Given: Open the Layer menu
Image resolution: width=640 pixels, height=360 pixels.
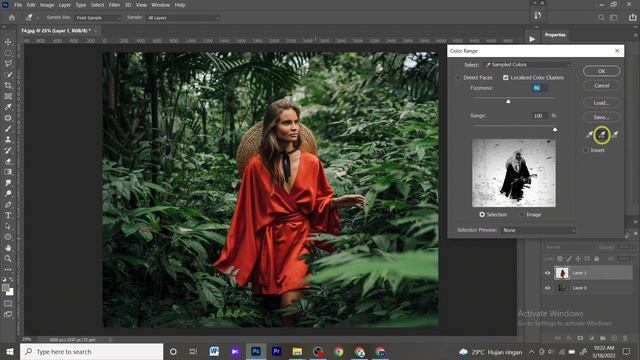Looking at the screenshot, I should pyautogui.click(x=64, y=5).
